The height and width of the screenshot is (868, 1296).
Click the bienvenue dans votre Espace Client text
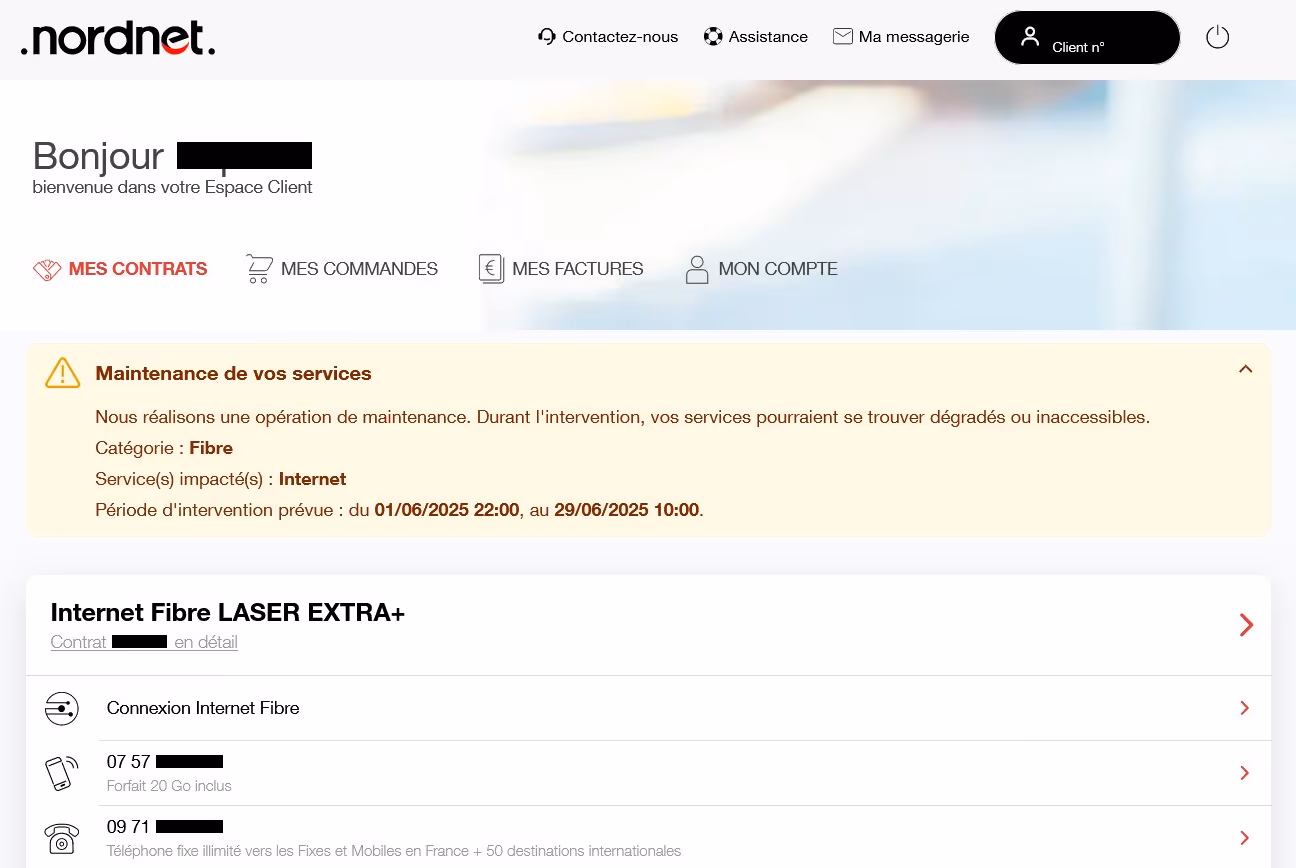[172, 187]
